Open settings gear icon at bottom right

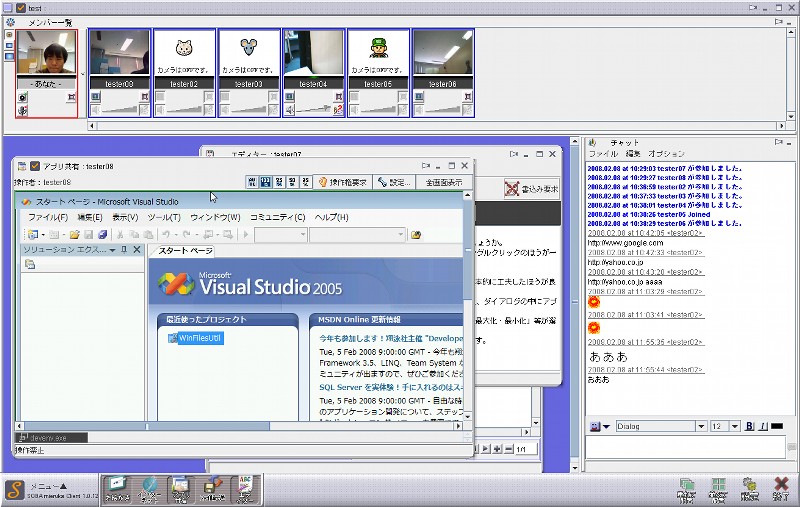coord(749,490)
